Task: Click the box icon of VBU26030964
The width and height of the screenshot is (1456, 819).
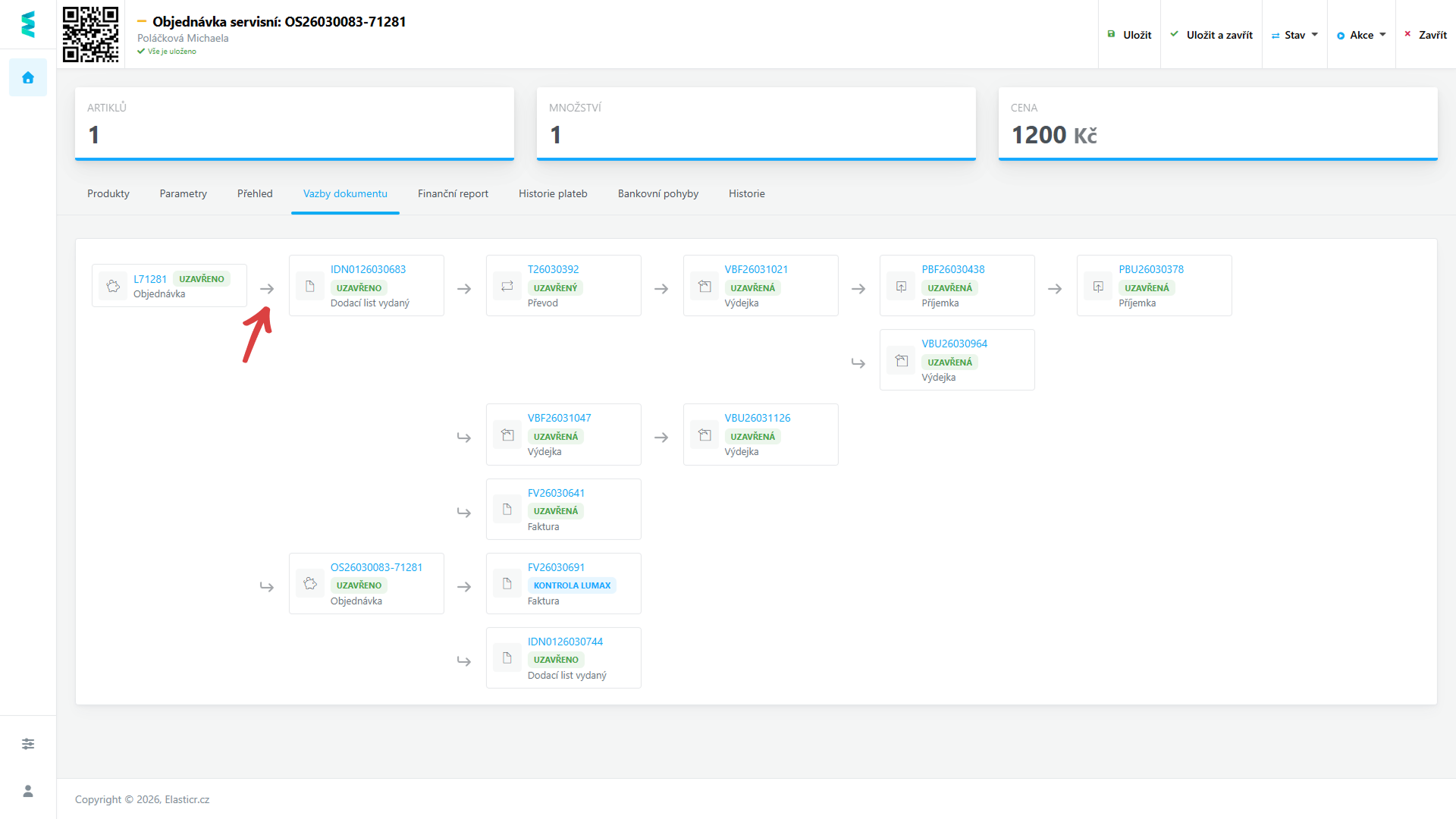Action: coord(901,360)
